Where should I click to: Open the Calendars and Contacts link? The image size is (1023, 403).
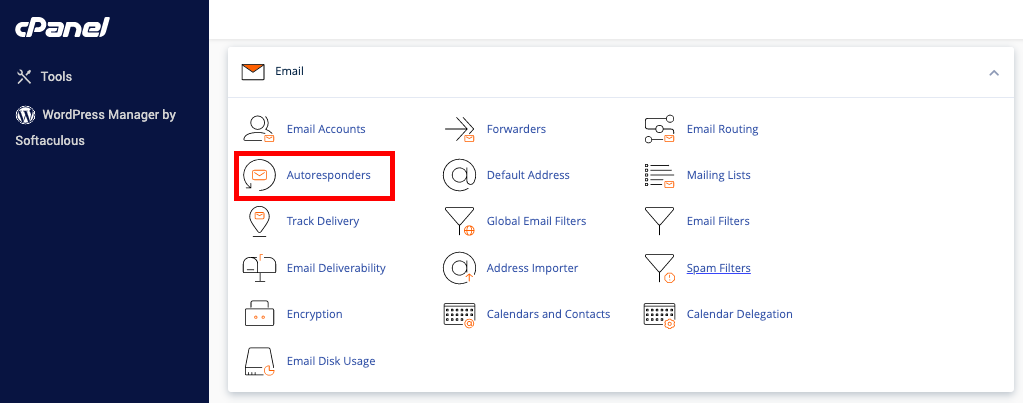click(x=548, y=314)
